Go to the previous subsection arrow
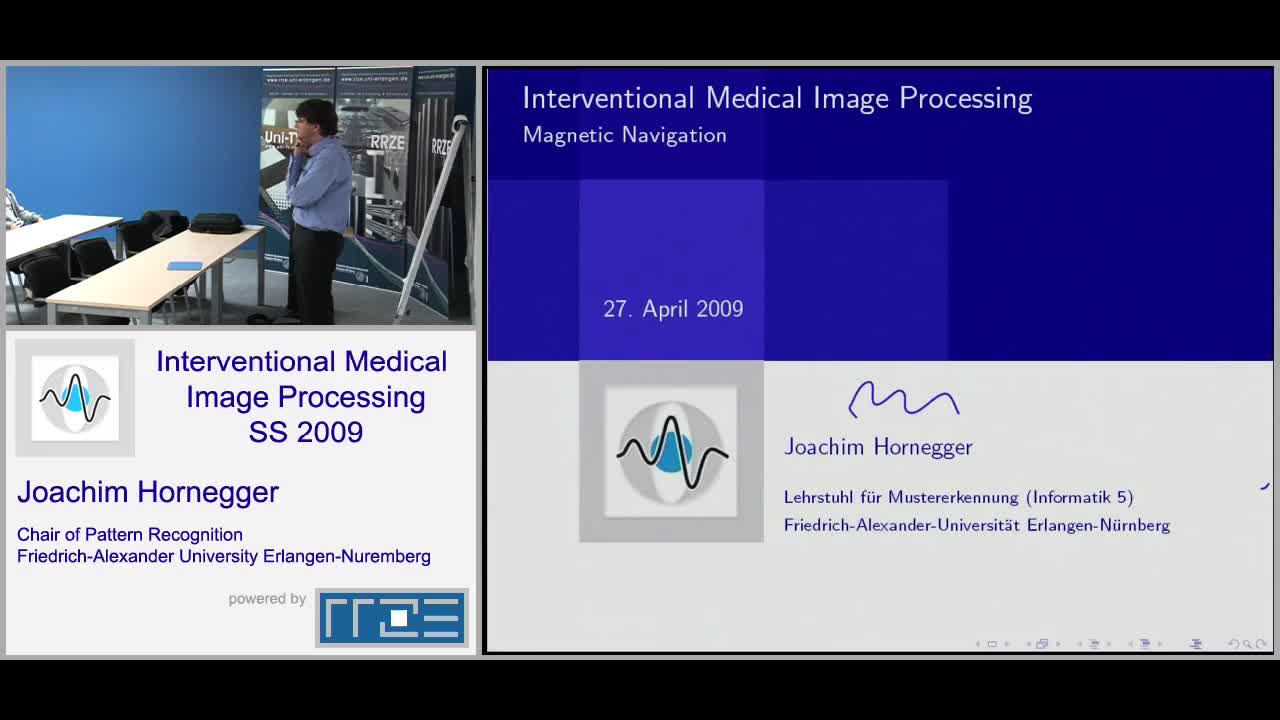The height and width of the screenshot is (720, 1280). (1080, 644)
